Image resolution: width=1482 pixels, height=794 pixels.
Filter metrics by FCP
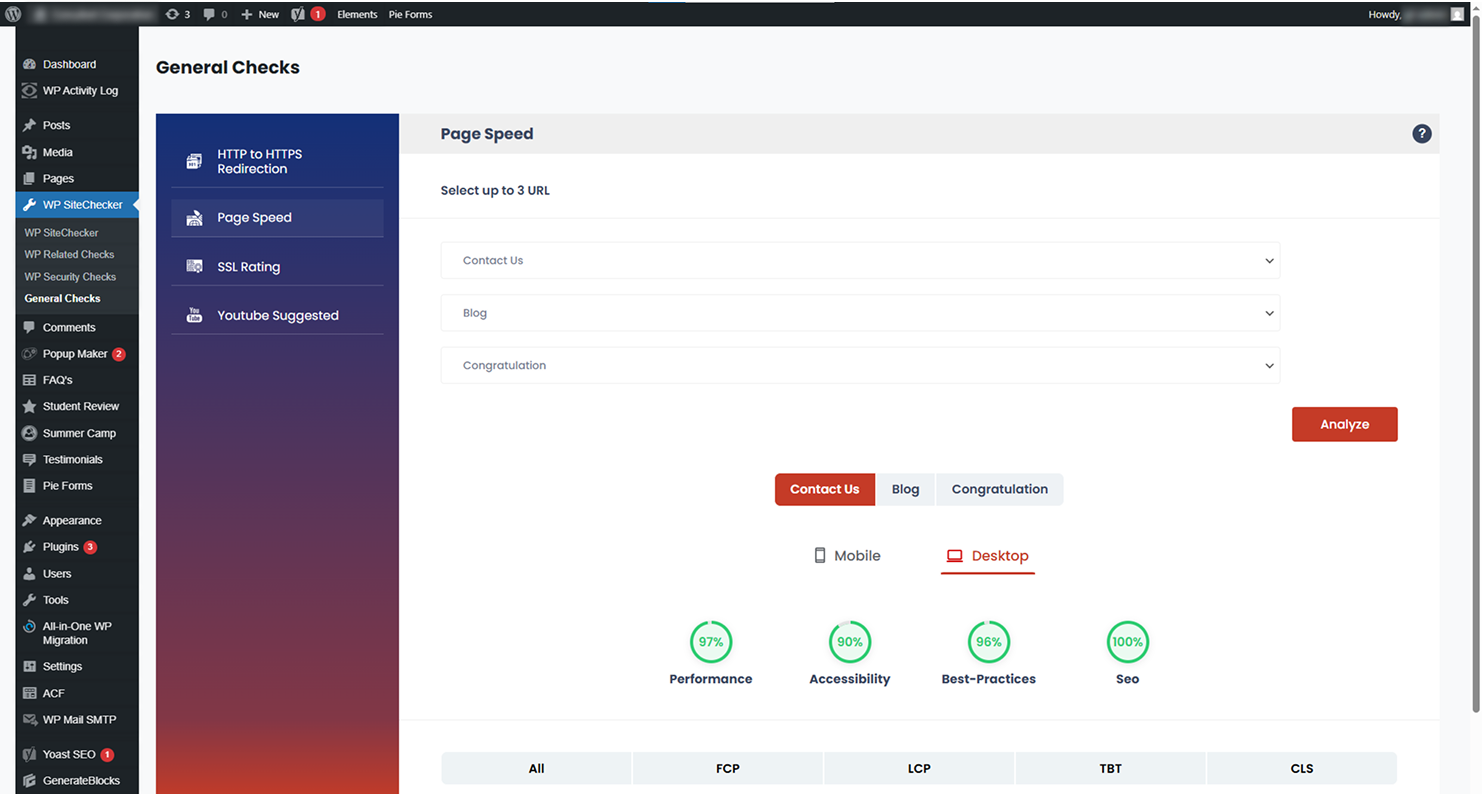click(727, 768)
